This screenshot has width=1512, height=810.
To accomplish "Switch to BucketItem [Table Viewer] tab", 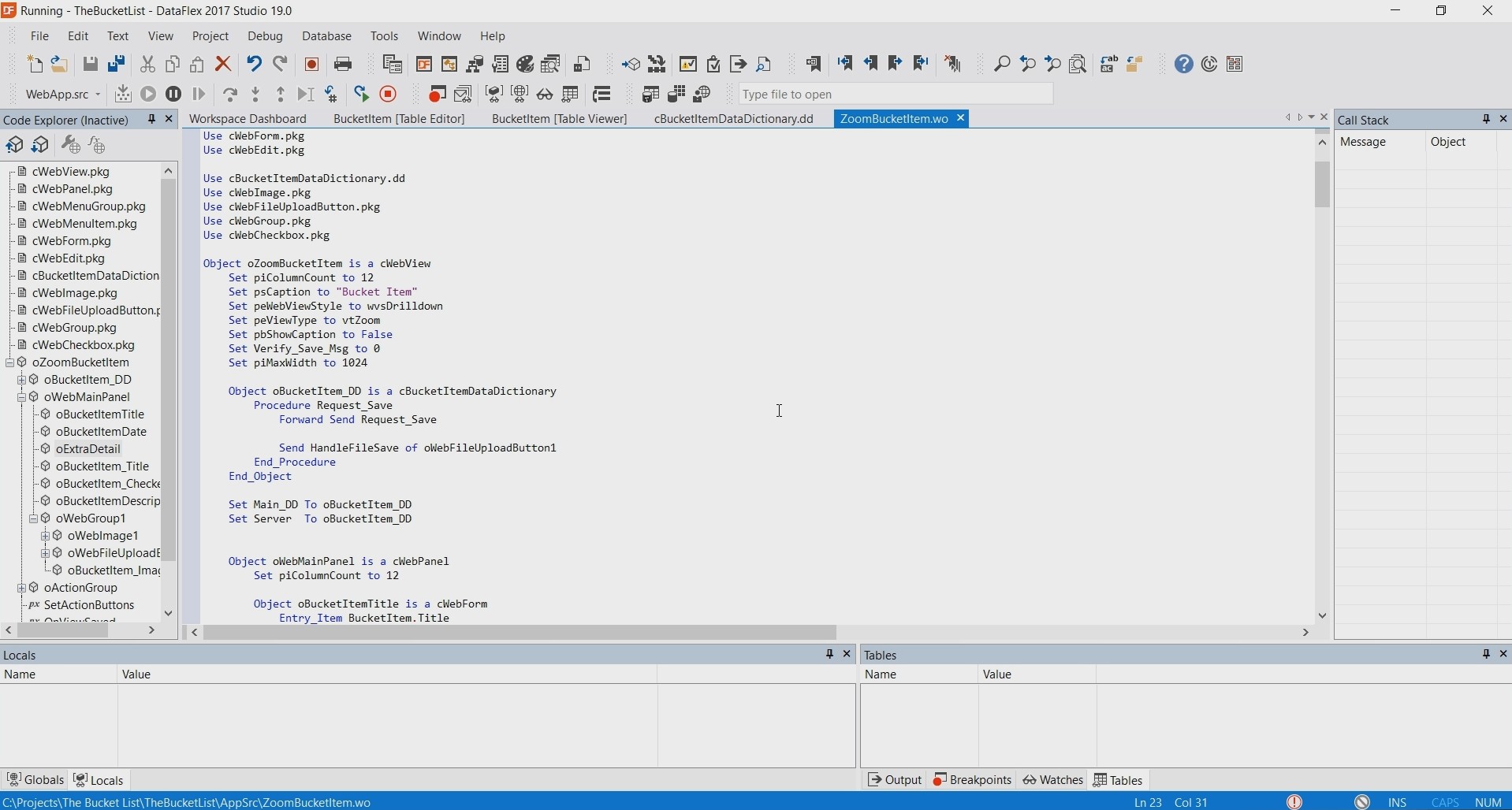I will tap(559, 120).
